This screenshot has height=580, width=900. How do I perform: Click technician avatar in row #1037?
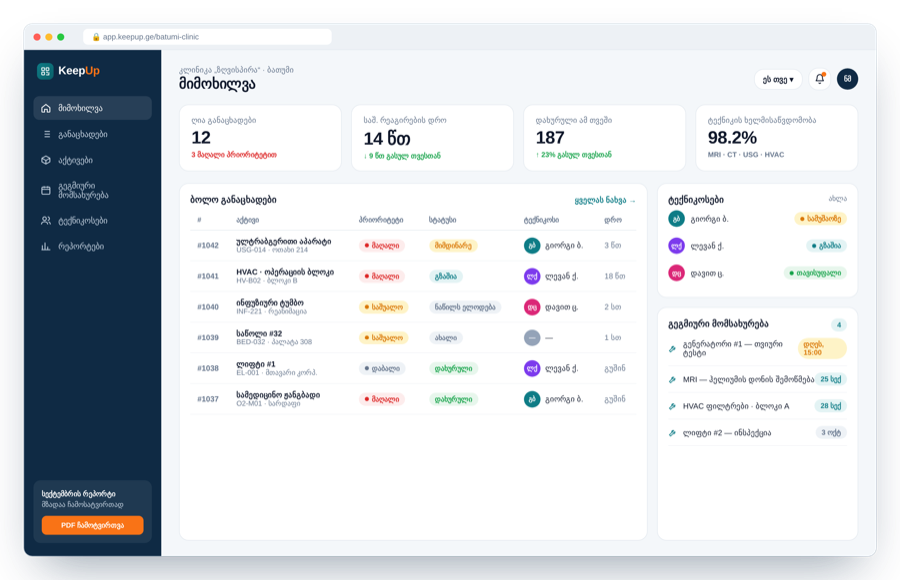[x=532, y=399]
